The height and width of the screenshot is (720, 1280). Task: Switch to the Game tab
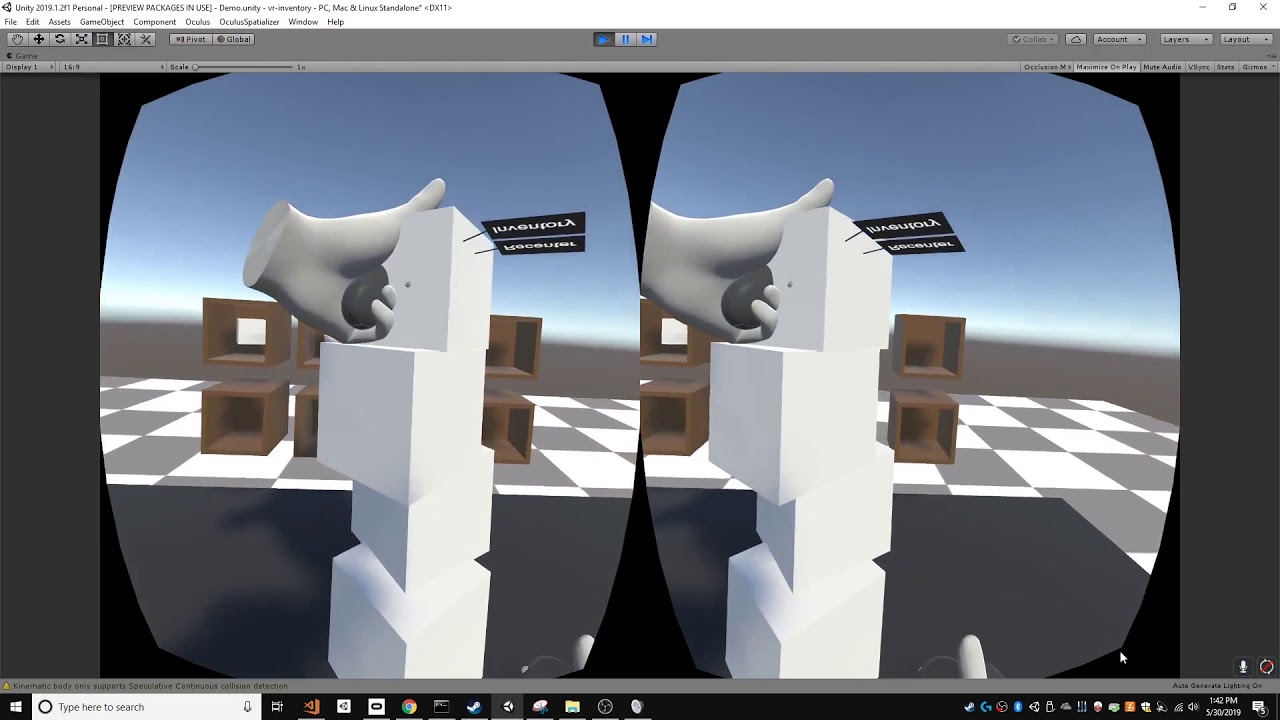pyautogui.click(x=22, y=56)
